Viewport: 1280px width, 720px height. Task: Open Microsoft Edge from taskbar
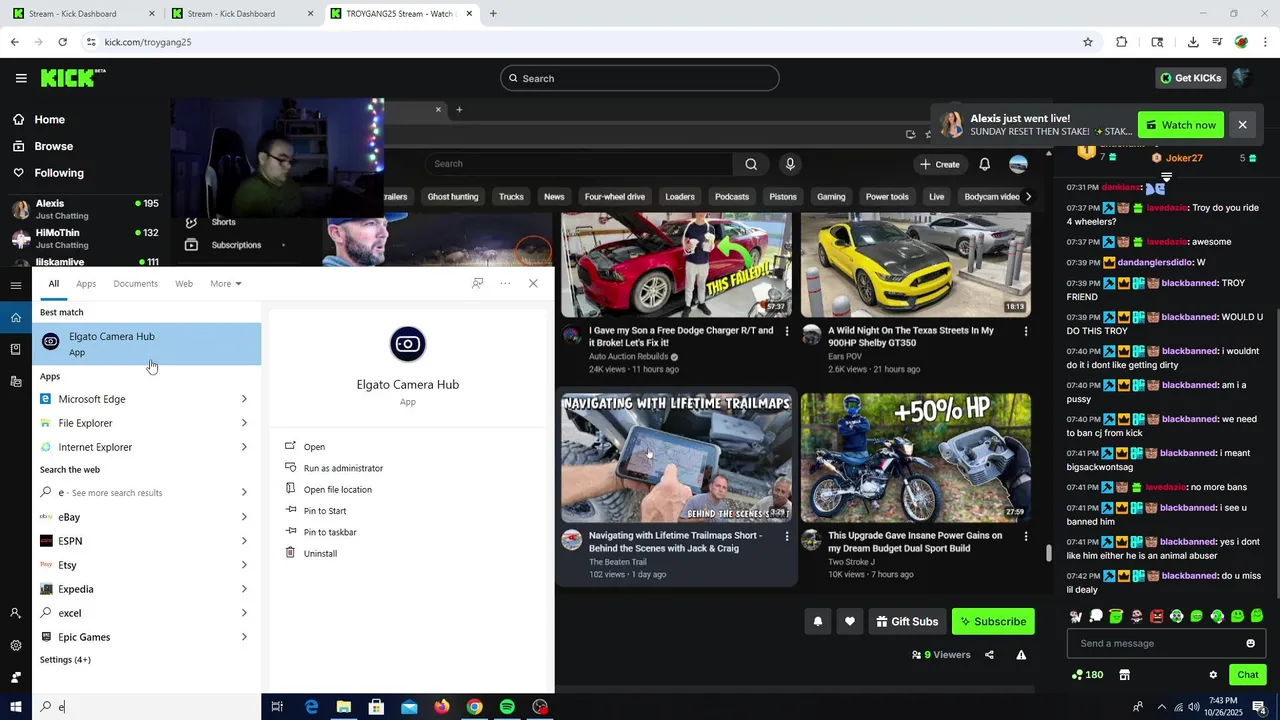(x=311, y=707)
